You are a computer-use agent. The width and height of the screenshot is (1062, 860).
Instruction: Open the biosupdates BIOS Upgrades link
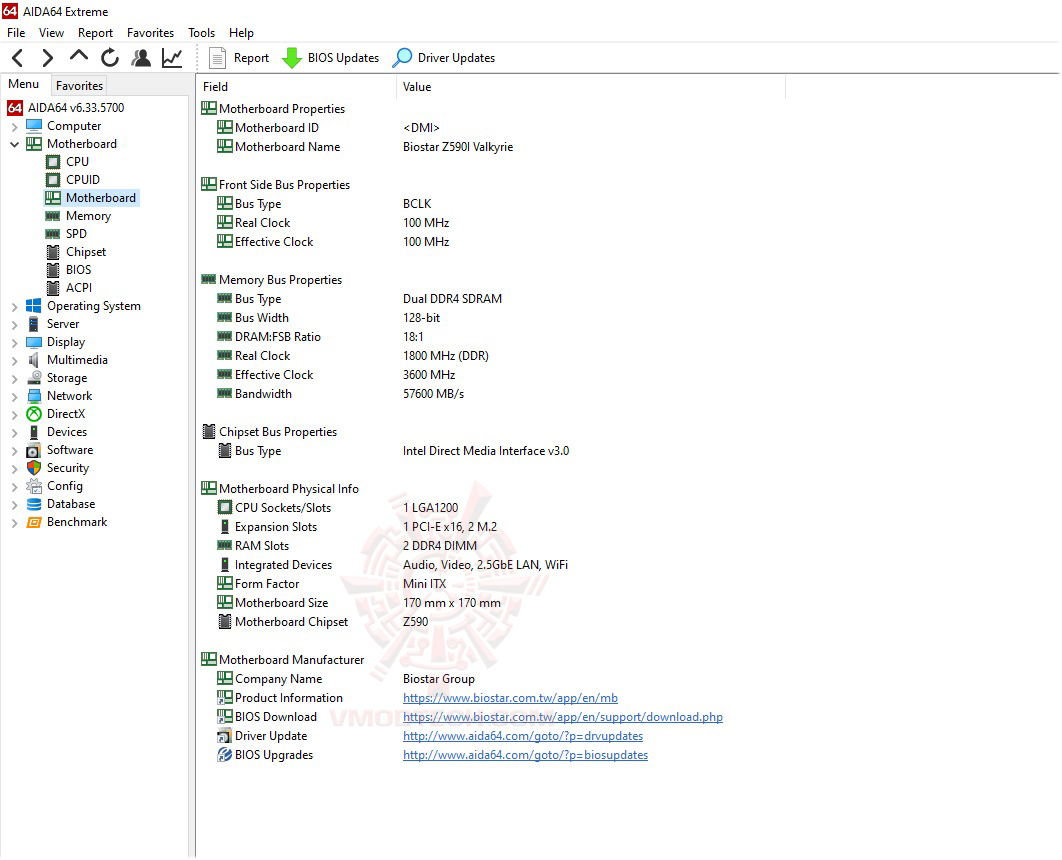click(x=526, y=755)
